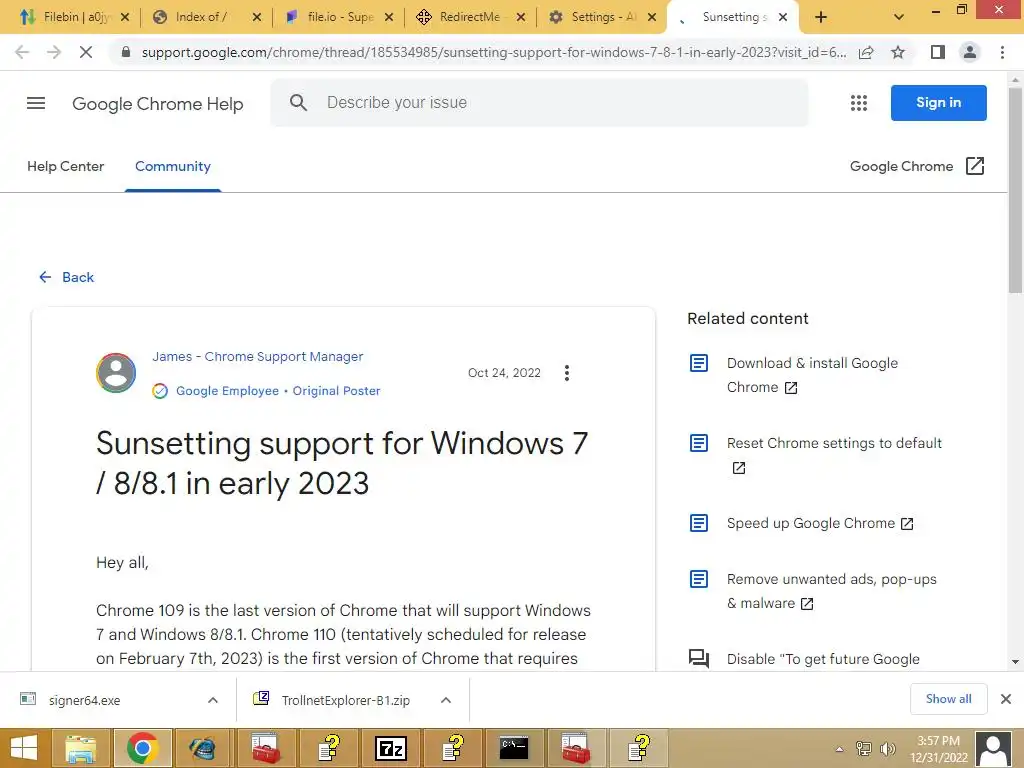Click the Back link
Viewport: 1024px width, 768px height.
(x=67, y=277)
